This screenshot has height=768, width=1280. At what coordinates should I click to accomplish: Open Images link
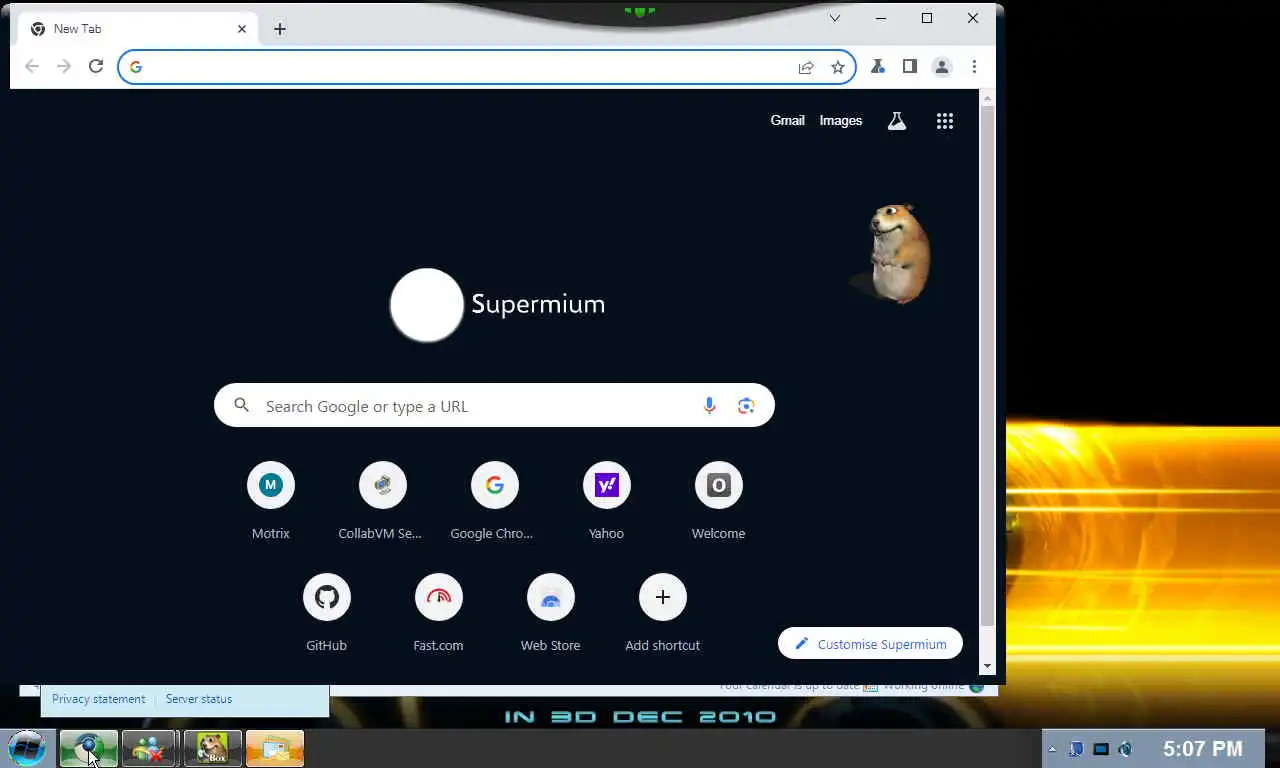tap(840, 120)
